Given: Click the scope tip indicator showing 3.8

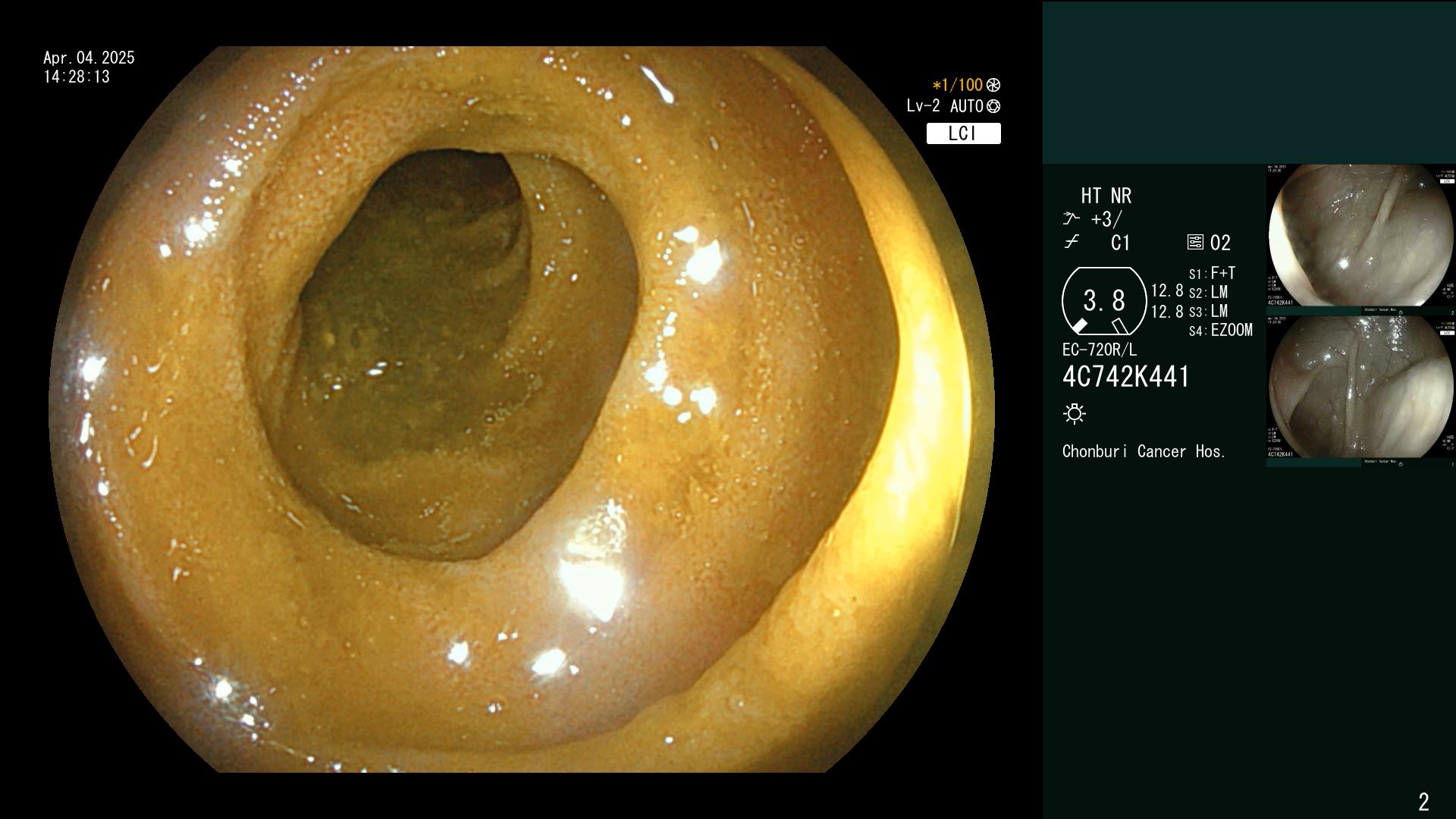Looking at the screenshot, I should pyautogui.click(x=1104, y=301).
